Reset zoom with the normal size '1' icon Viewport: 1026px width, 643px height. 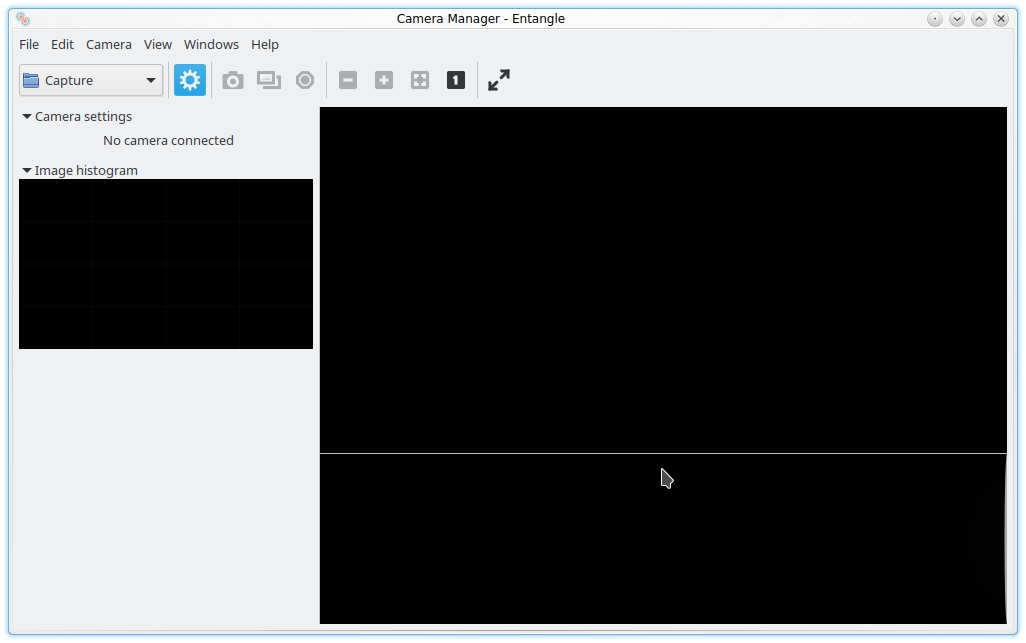456,80
